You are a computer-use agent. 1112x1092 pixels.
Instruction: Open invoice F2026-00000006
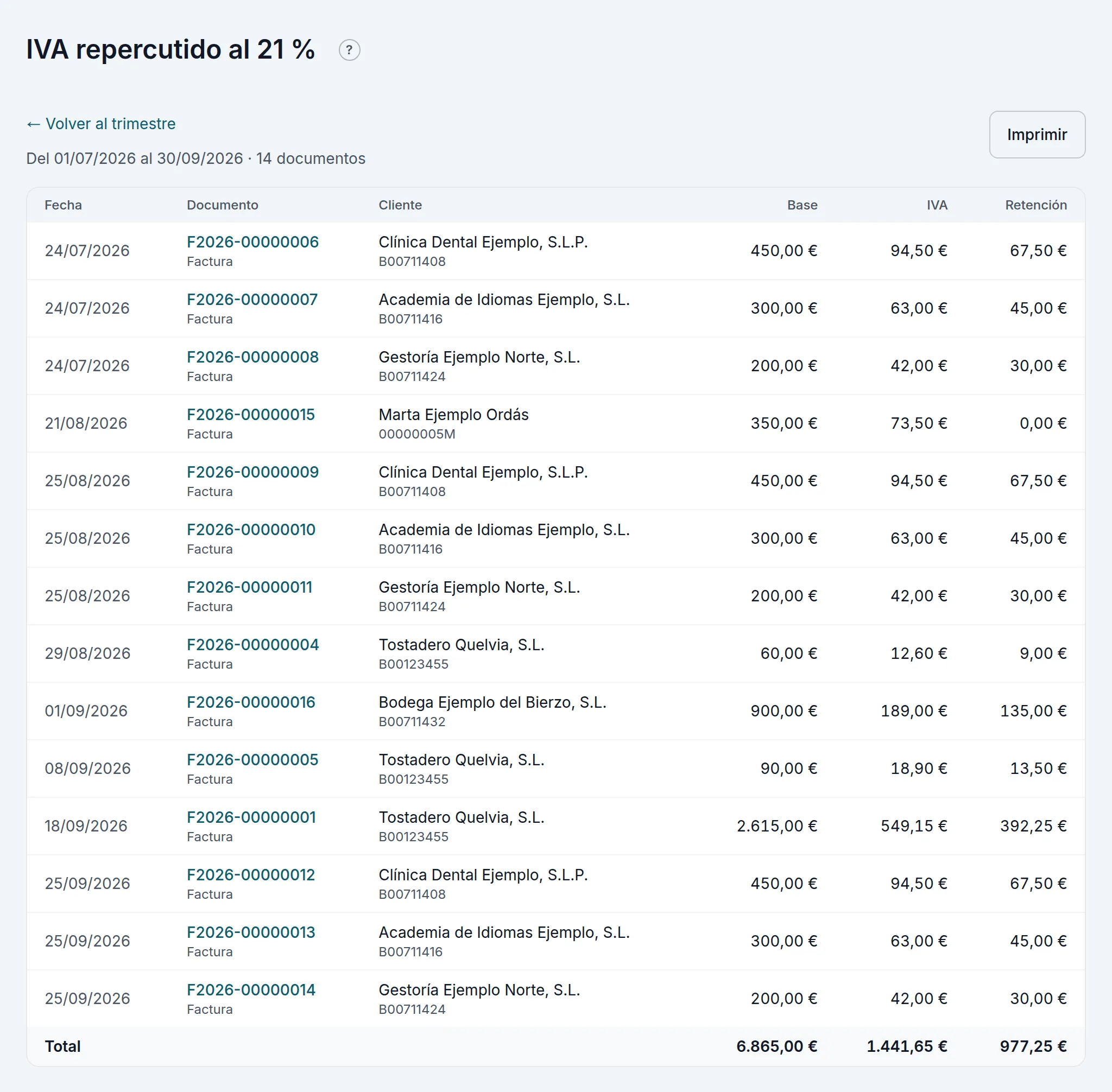(252, 242)
